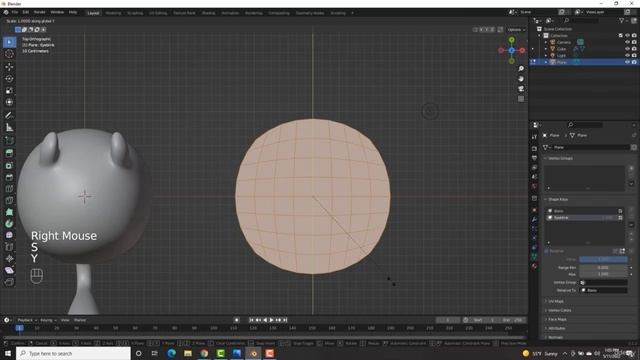Select the 3D Cursor tool

(x=9, y=54)
